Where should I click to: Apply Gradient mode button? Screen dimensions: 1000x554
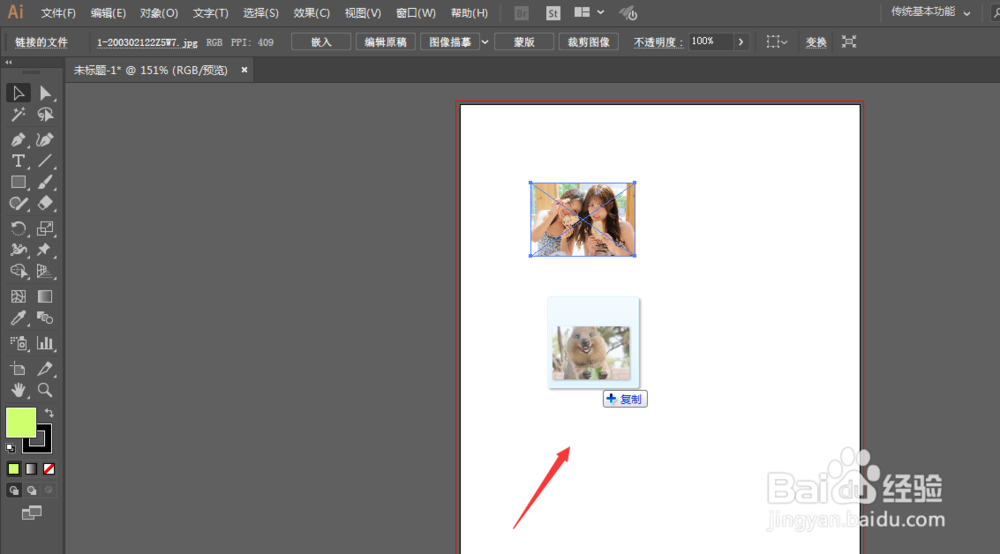coord(31,469)
